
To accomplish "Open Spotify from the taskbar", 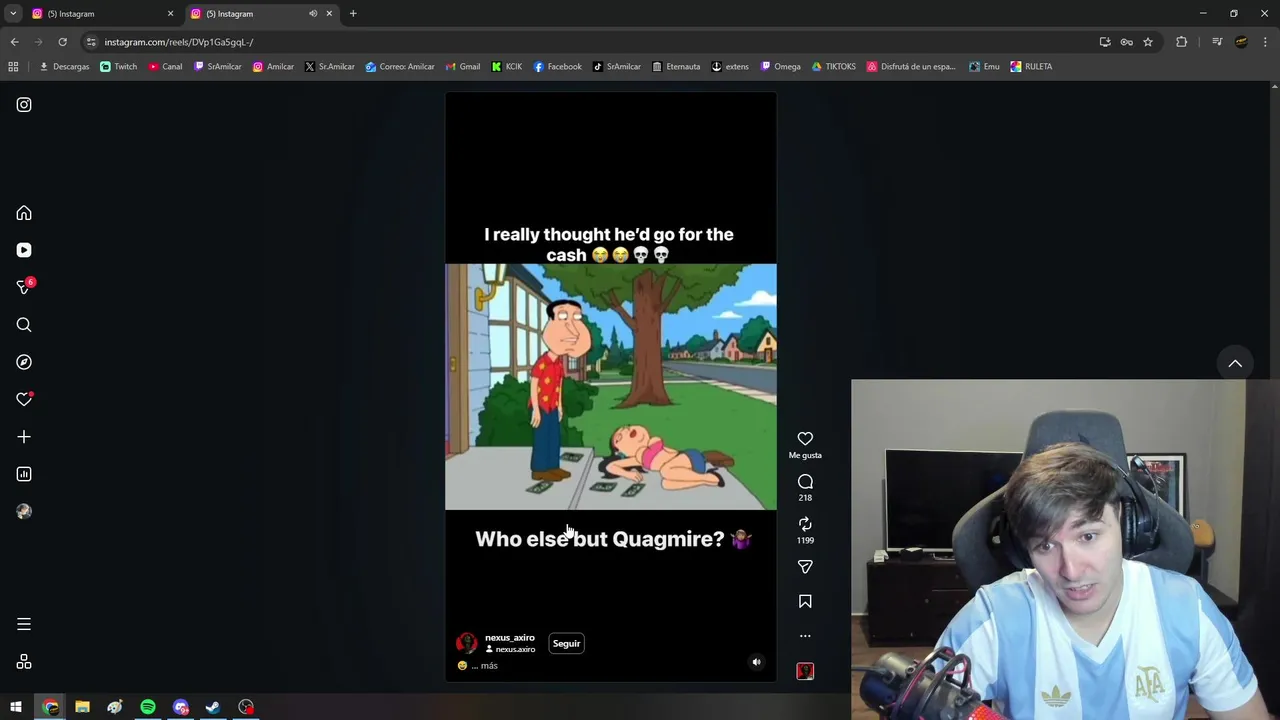I will 148,708.
